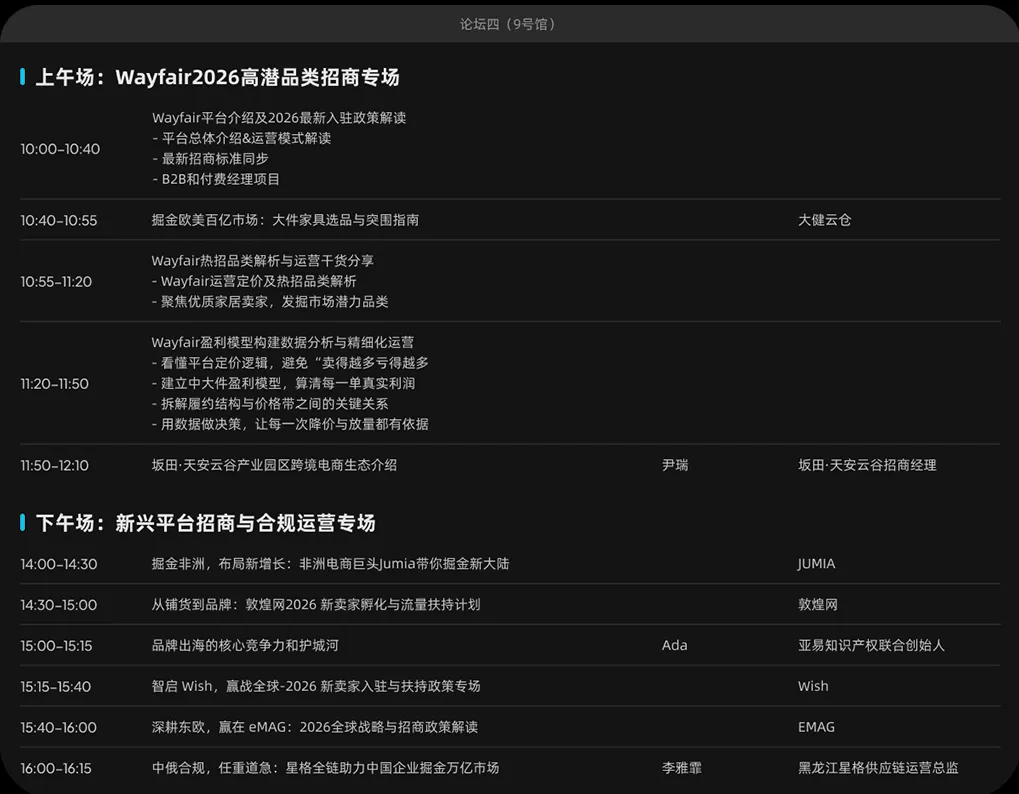This screenshot has width=1019, height=794.
Task: Click the Wish organization cell
Action: (x=814, y=687)
